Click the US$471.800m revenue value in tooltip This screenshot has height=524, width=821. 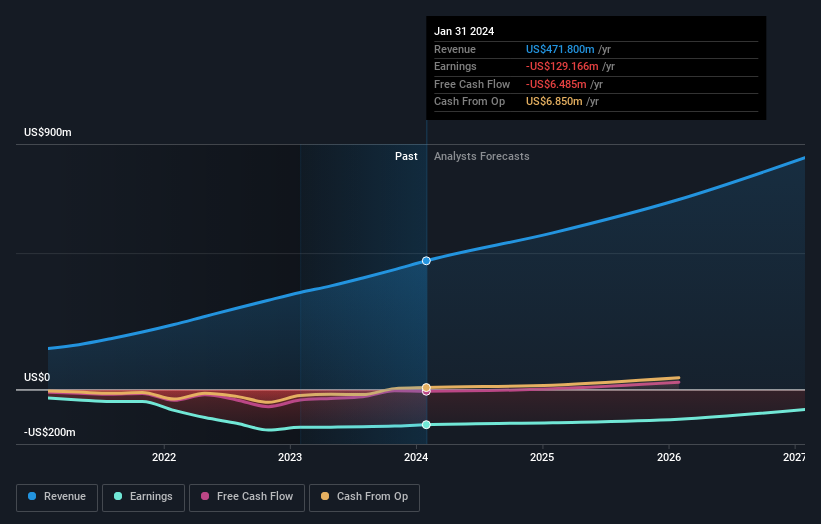560,49
